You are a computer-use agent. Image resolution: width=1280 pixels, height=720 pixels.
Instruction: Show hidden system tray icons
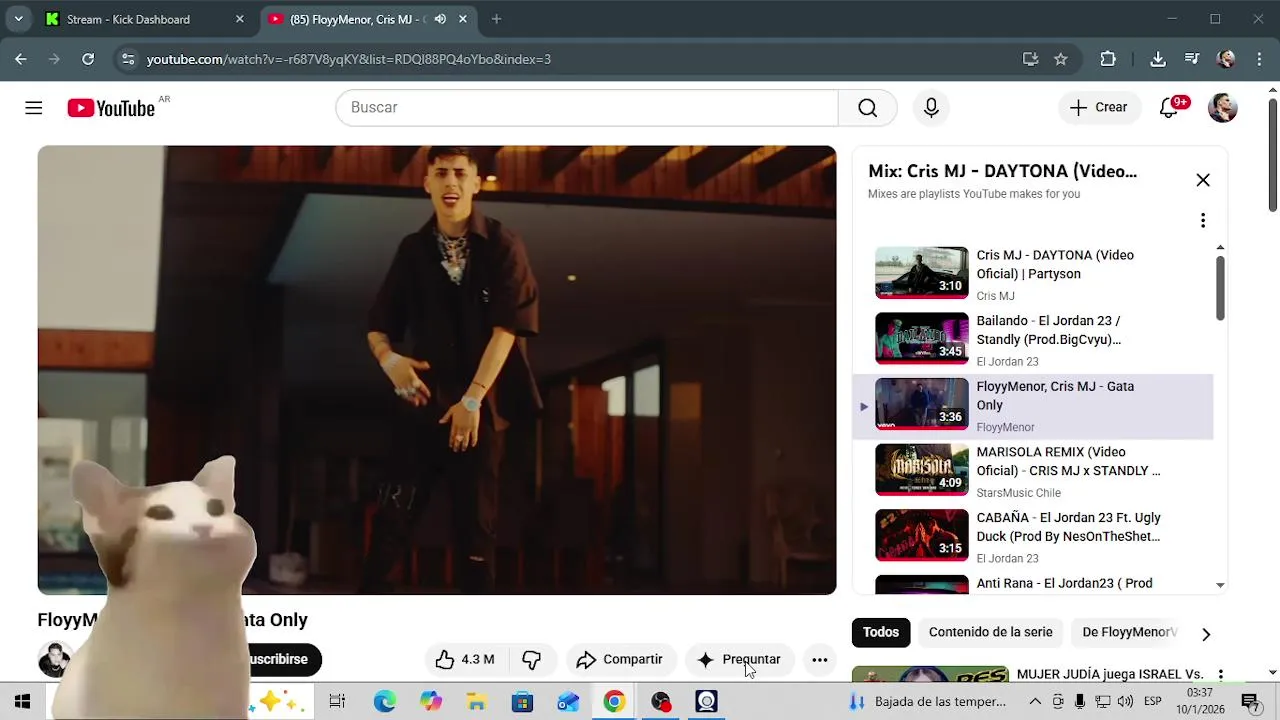1035,702
